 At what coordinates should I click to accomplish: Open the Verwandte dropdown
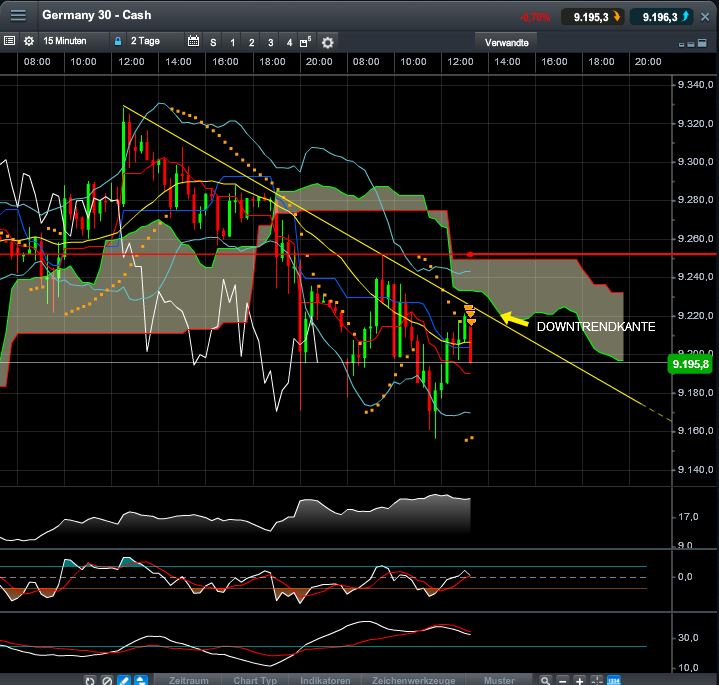(x=508, y=42)
